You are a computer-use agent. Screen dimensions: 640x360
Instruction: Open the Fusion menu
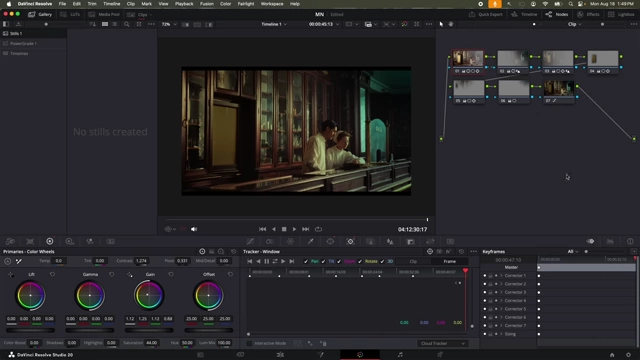[207, 4]
